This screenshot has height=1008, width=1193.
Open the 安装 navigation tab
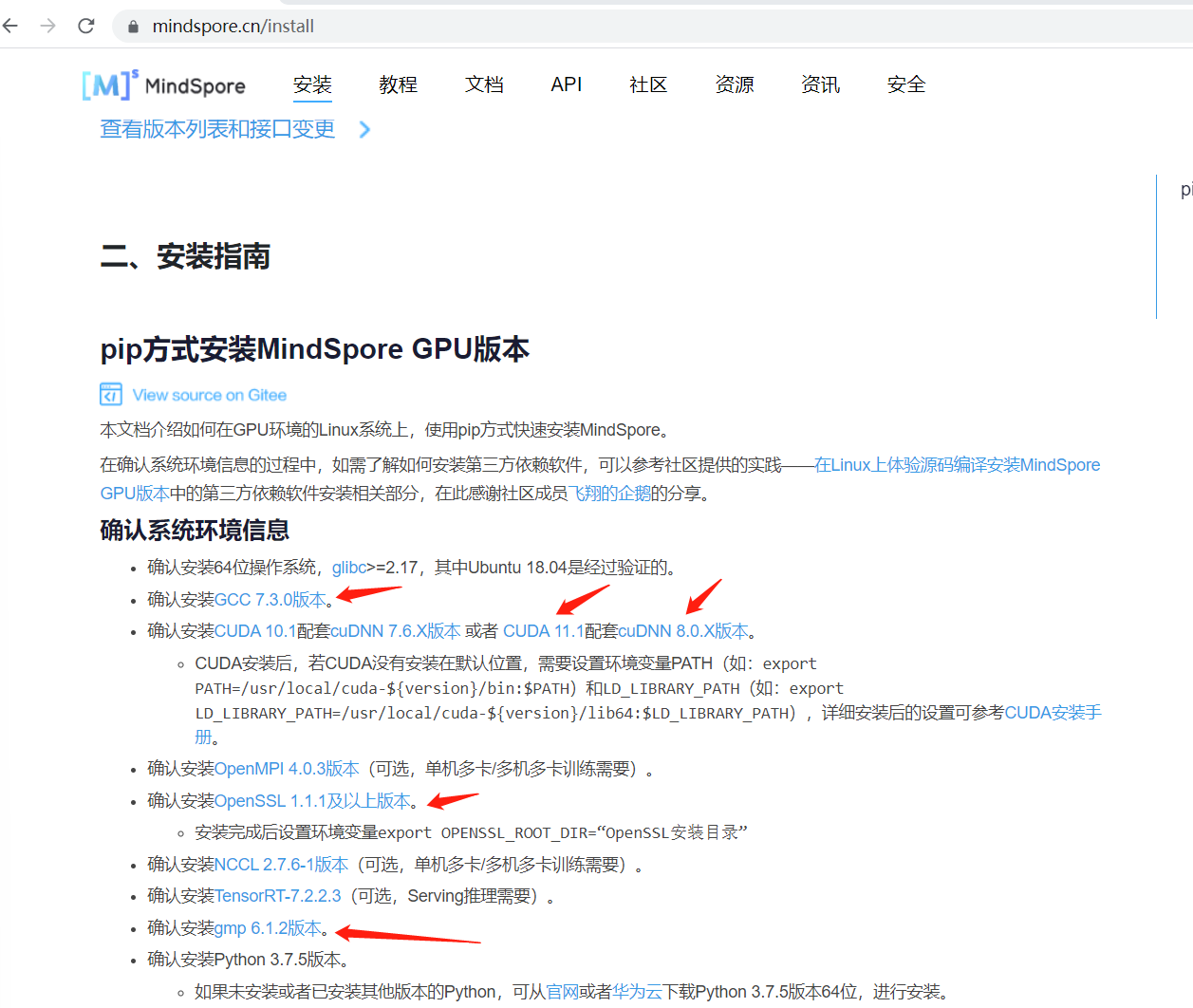(x=312, y=84)
